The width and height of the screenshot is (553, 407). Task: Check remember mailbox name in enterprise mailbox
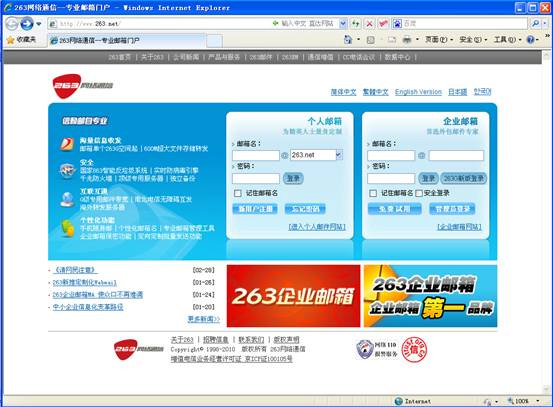tap(373, 193)
